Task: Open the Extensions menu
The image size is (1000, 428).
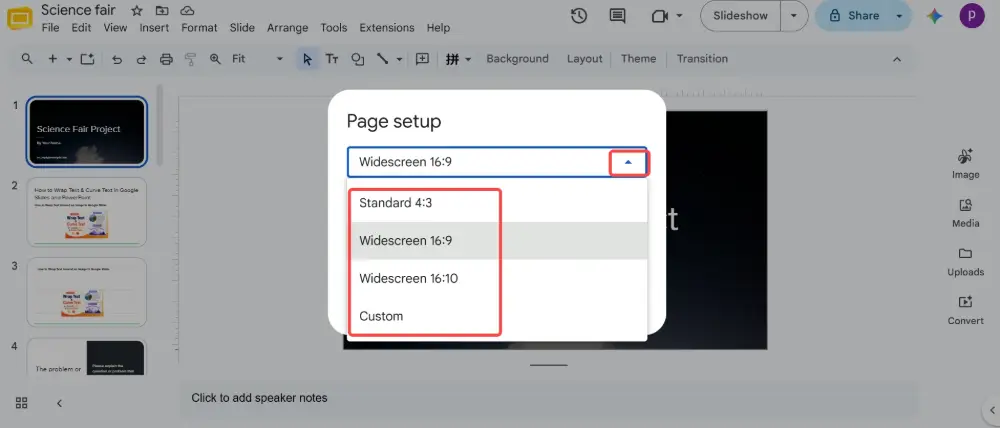Action: tap(386, 28)
